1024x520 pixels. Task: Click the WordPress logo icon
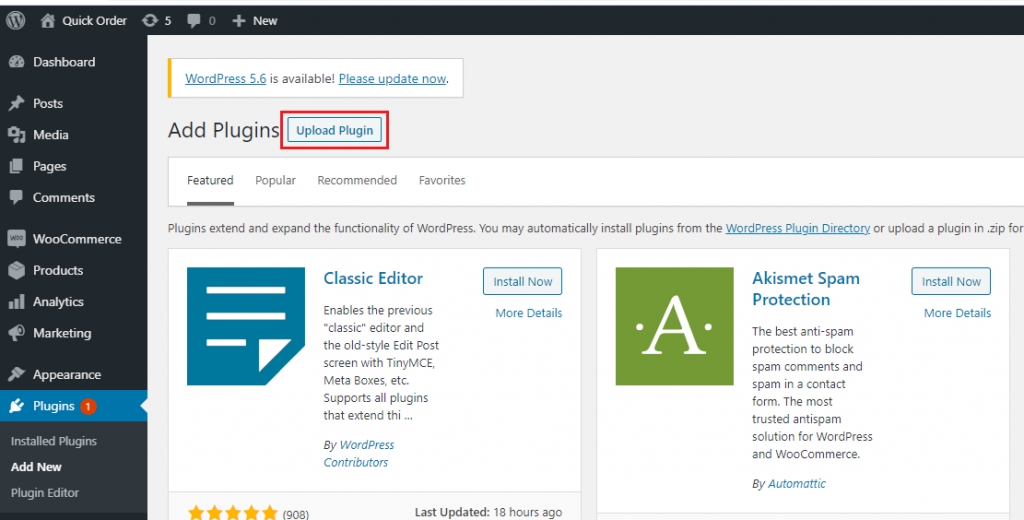[x=16, y=20]
